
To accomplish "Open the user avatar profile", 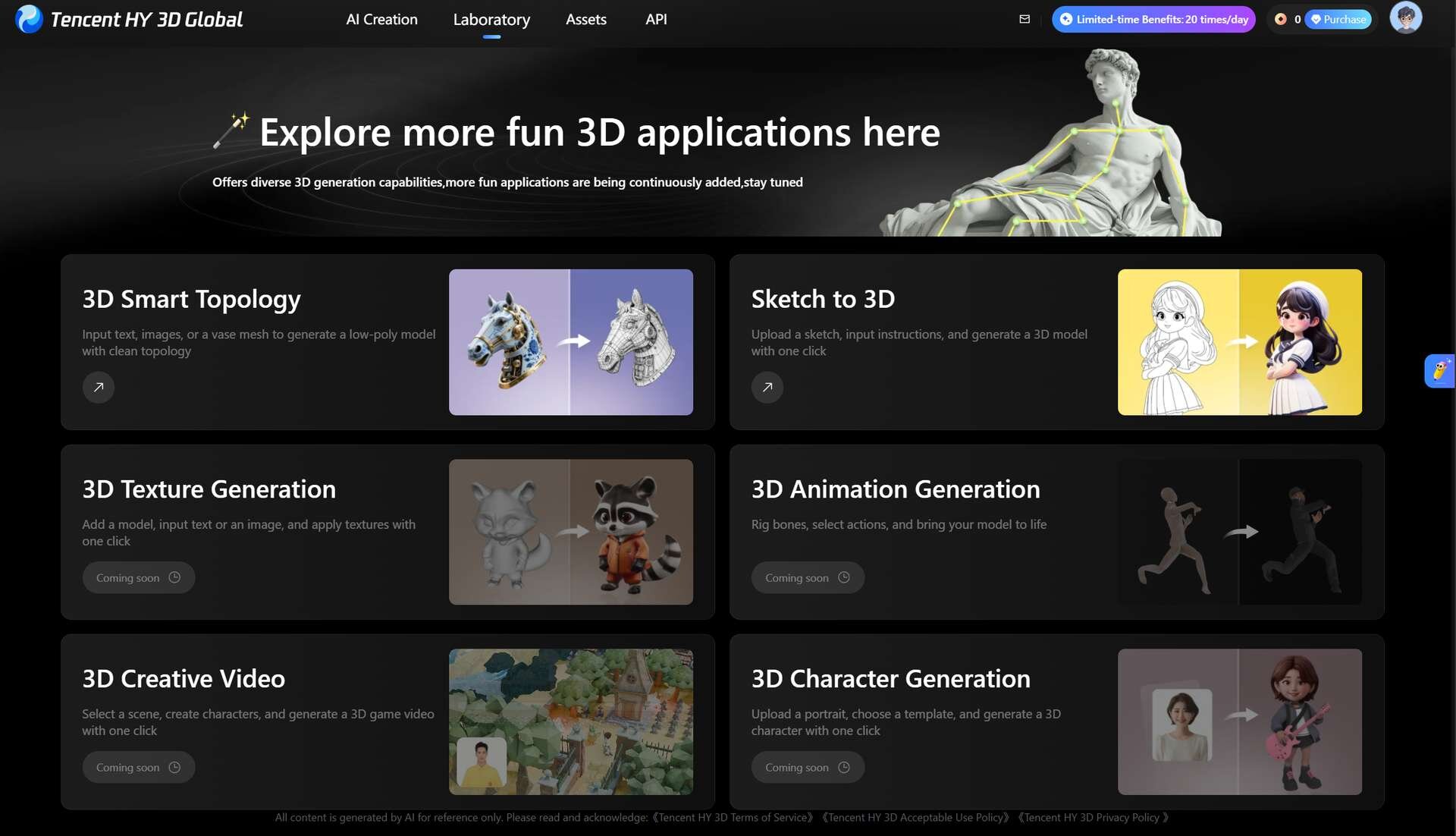I will (x=1405, y=17).
